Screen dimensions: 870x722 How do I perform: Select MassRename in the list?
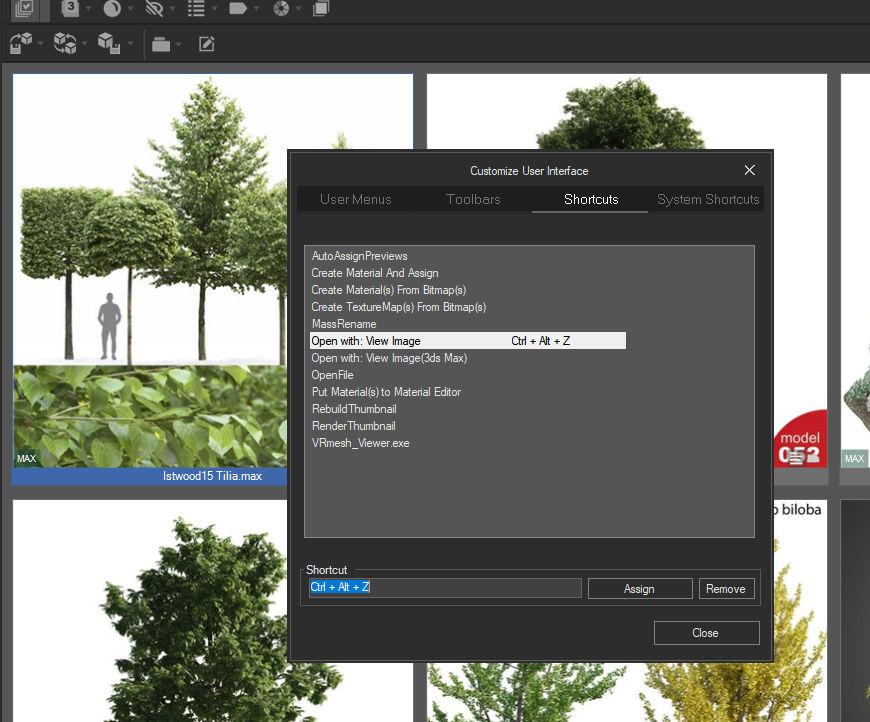click(x=344, y=324)
